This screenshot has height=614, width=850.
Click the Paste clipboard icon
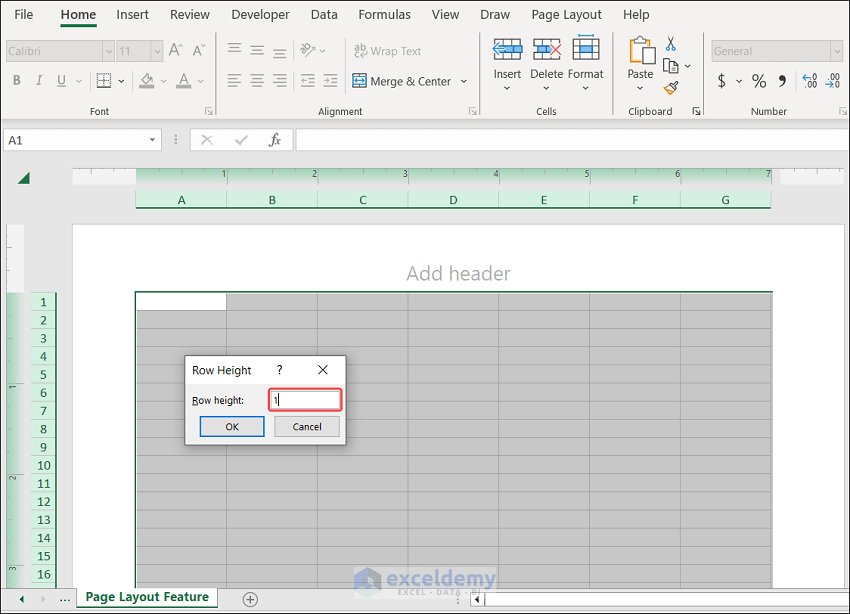[641, 50]
